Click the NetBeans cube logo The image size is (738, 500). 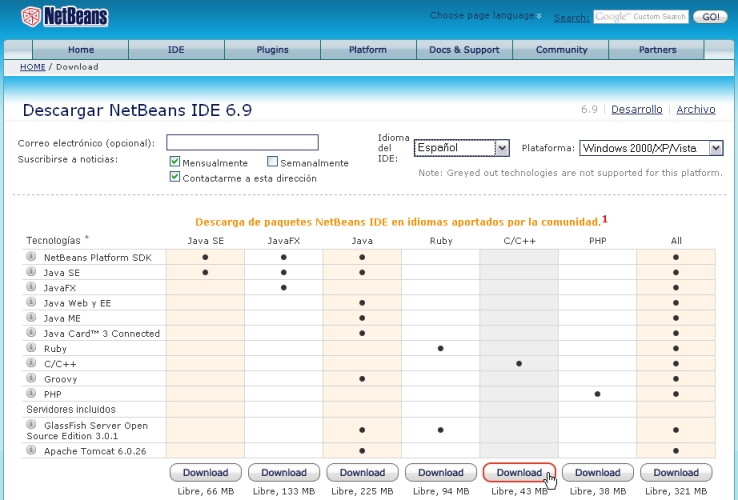click(x=31, y=16)
